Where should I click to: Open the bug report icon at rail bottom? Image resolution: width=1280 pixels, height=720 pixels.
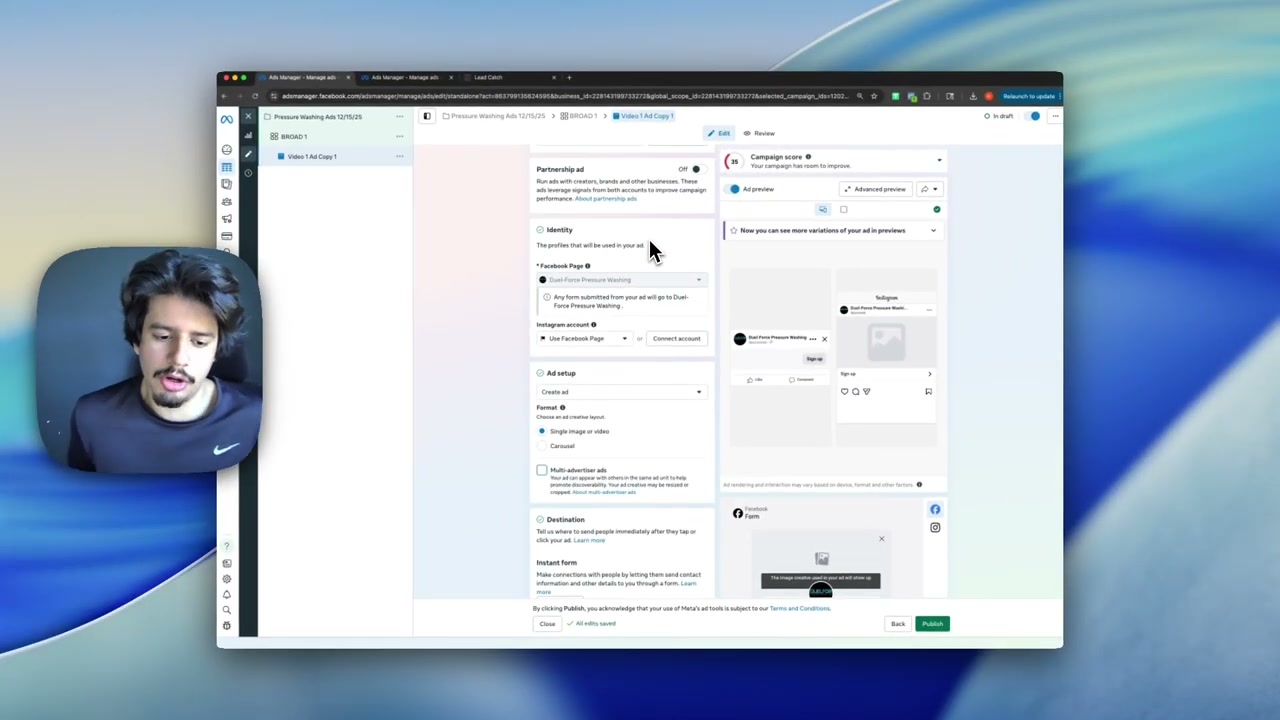(227, 626)
